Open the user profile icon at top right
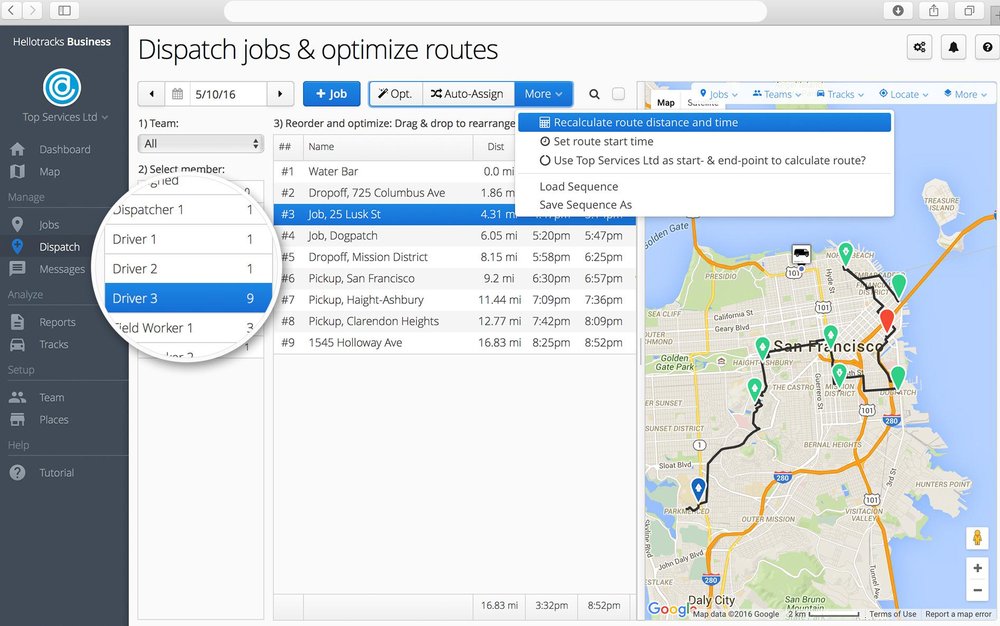 pos(986,46)
